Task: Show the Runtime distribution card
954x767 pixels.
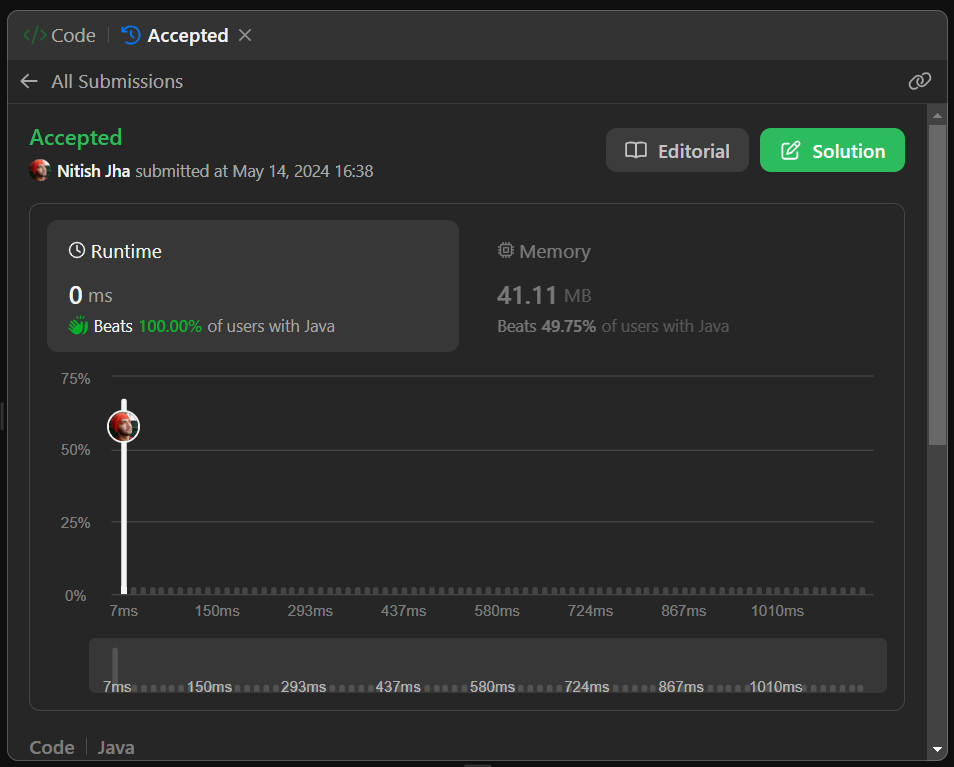Action: 252,285
